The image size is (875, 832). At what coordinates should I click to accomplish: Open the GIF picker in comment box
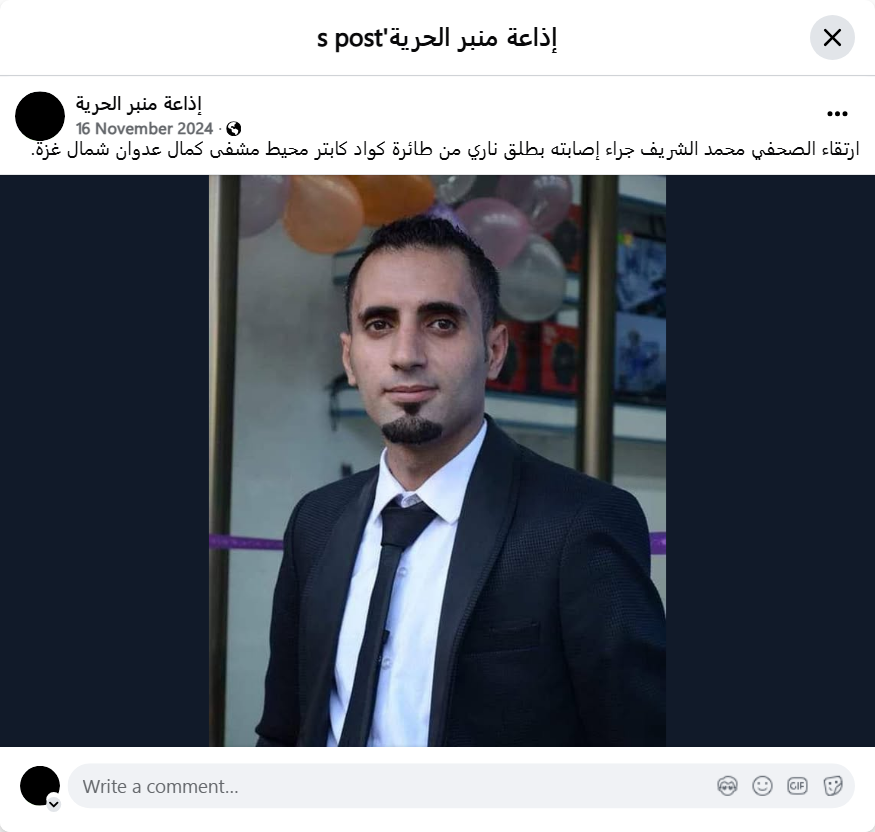pyautogui.click(x=797, y=786)
